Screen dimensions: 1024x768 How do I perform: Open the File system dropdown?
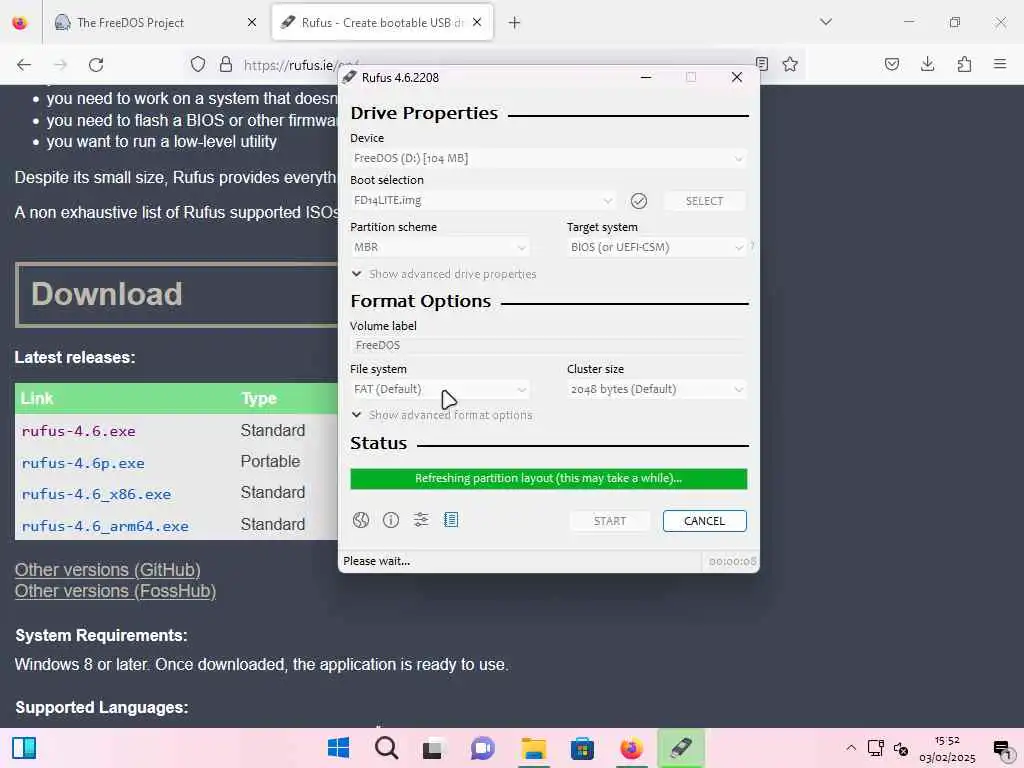click(440, 389)
